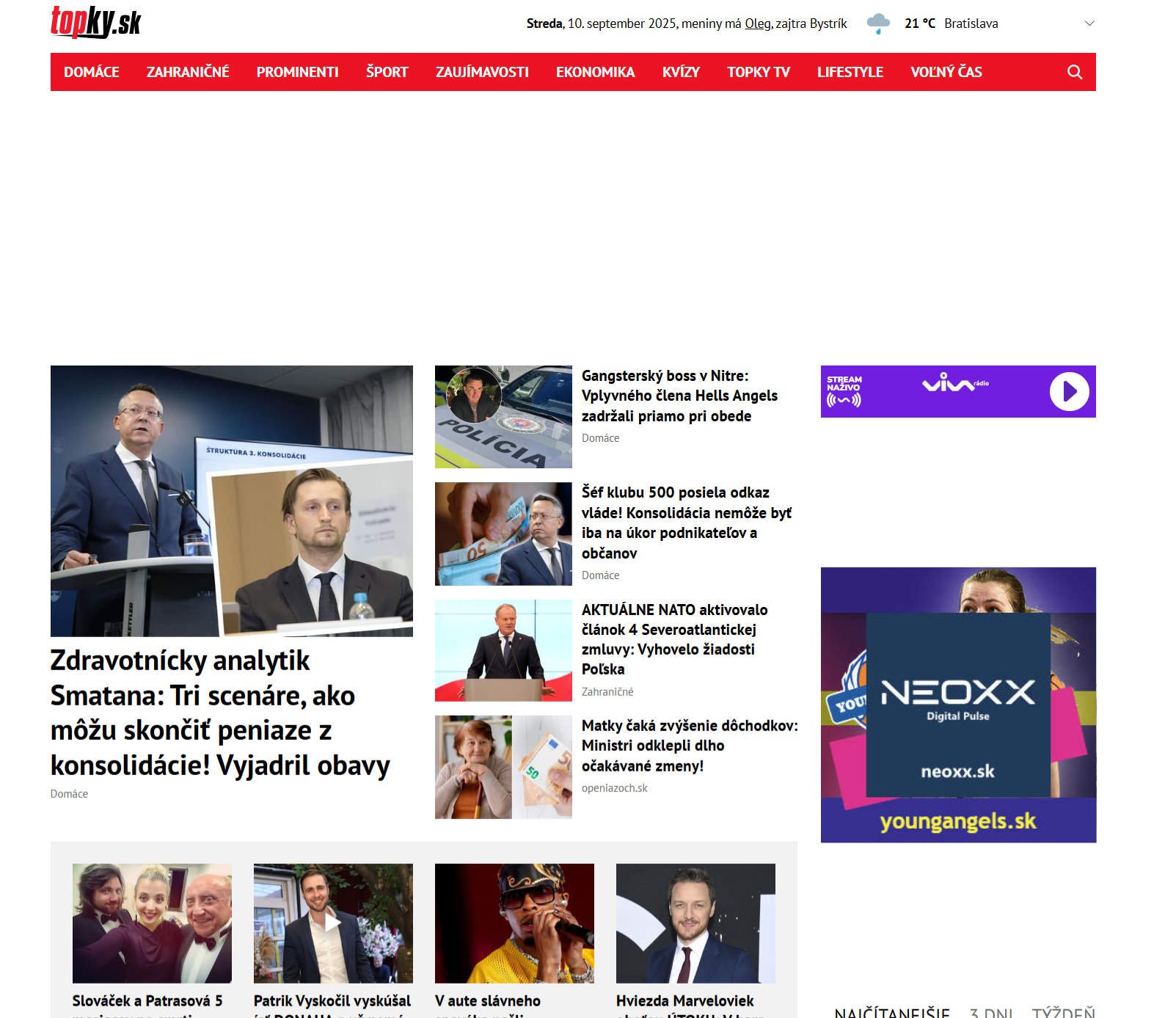The height and width of the screenshot is (1018, 1176).
Task: Open the NATO článok 4 article
Action: point(674,639)
